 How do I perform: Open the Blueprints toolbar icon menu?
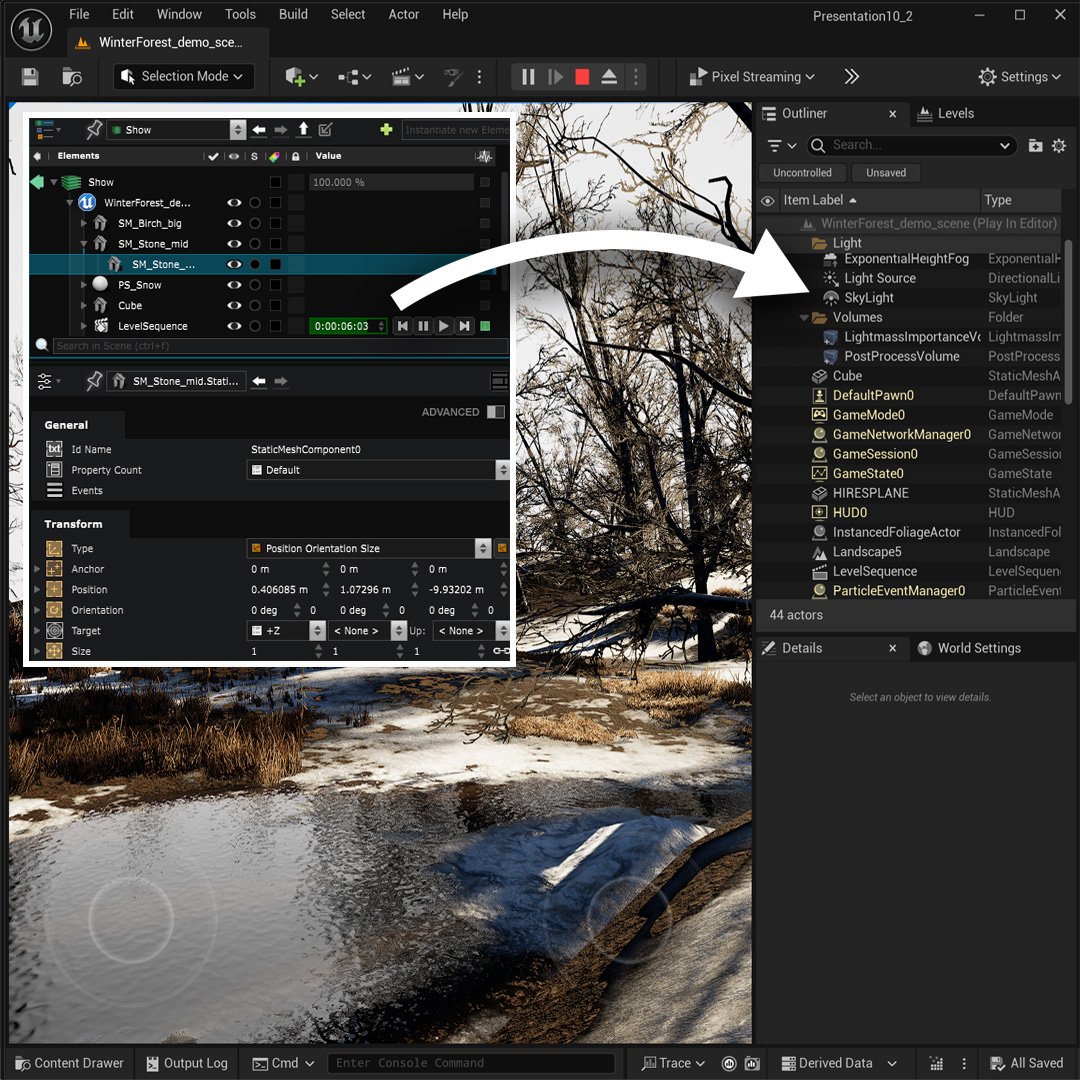355,76
